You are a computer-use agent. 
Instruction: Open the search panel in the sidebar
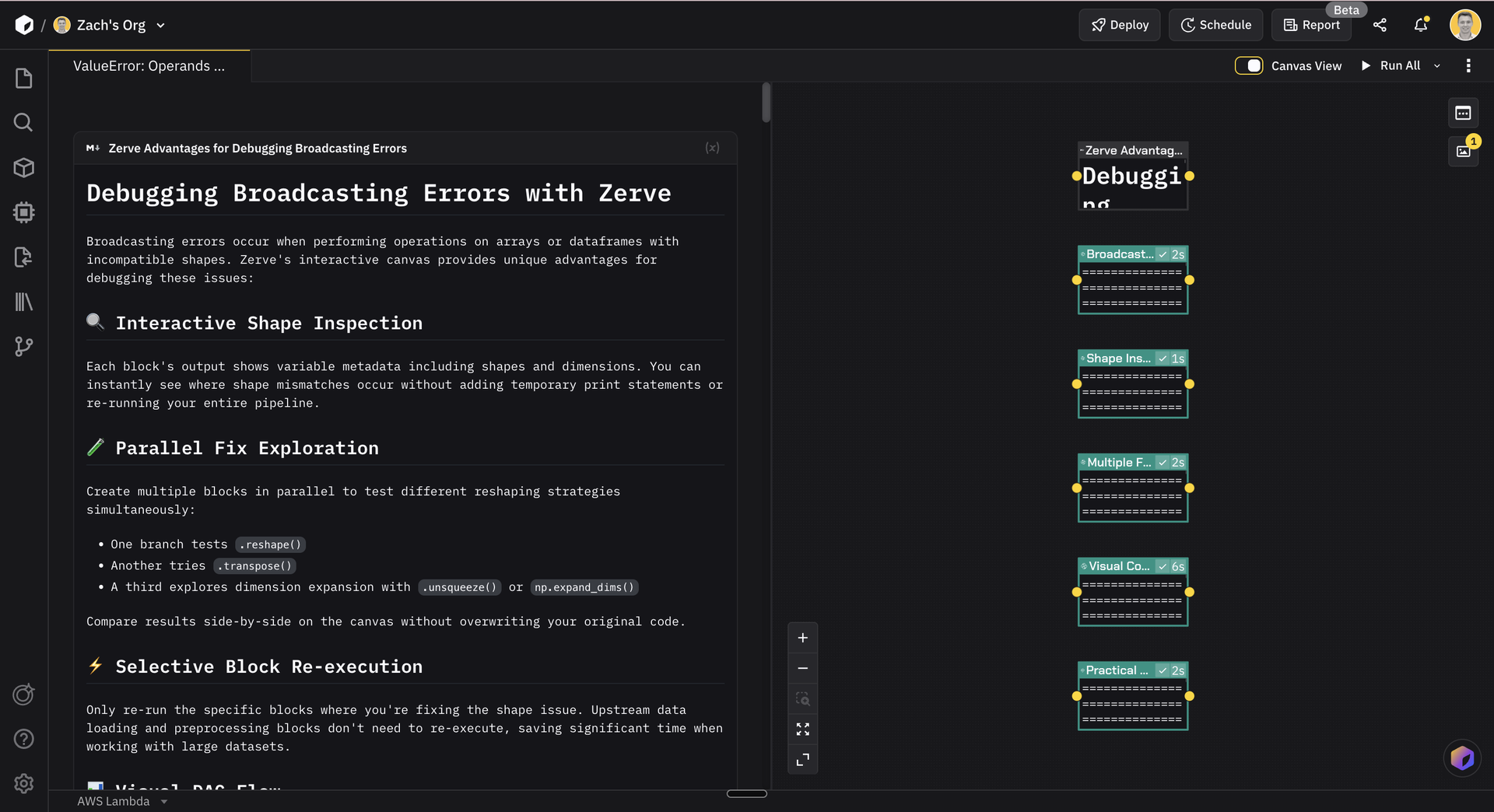coord(23,122)
